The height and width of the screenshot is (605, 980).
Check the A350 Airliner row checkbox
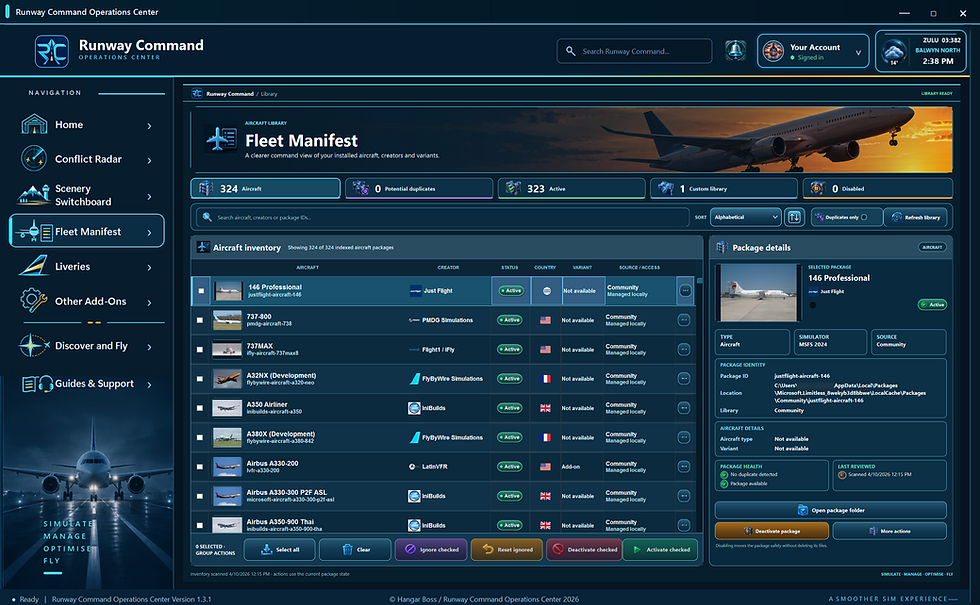[x=200, y=408]
